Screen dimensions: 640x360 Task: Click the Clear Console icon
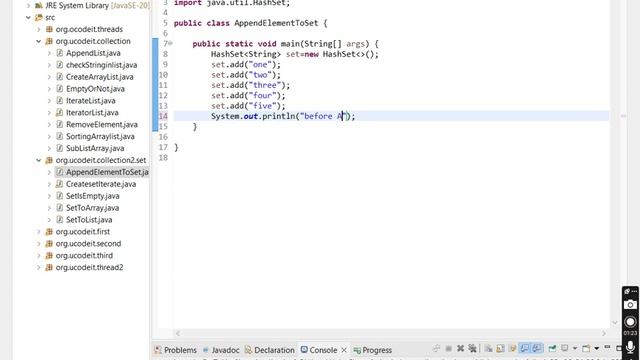[488, 349]
